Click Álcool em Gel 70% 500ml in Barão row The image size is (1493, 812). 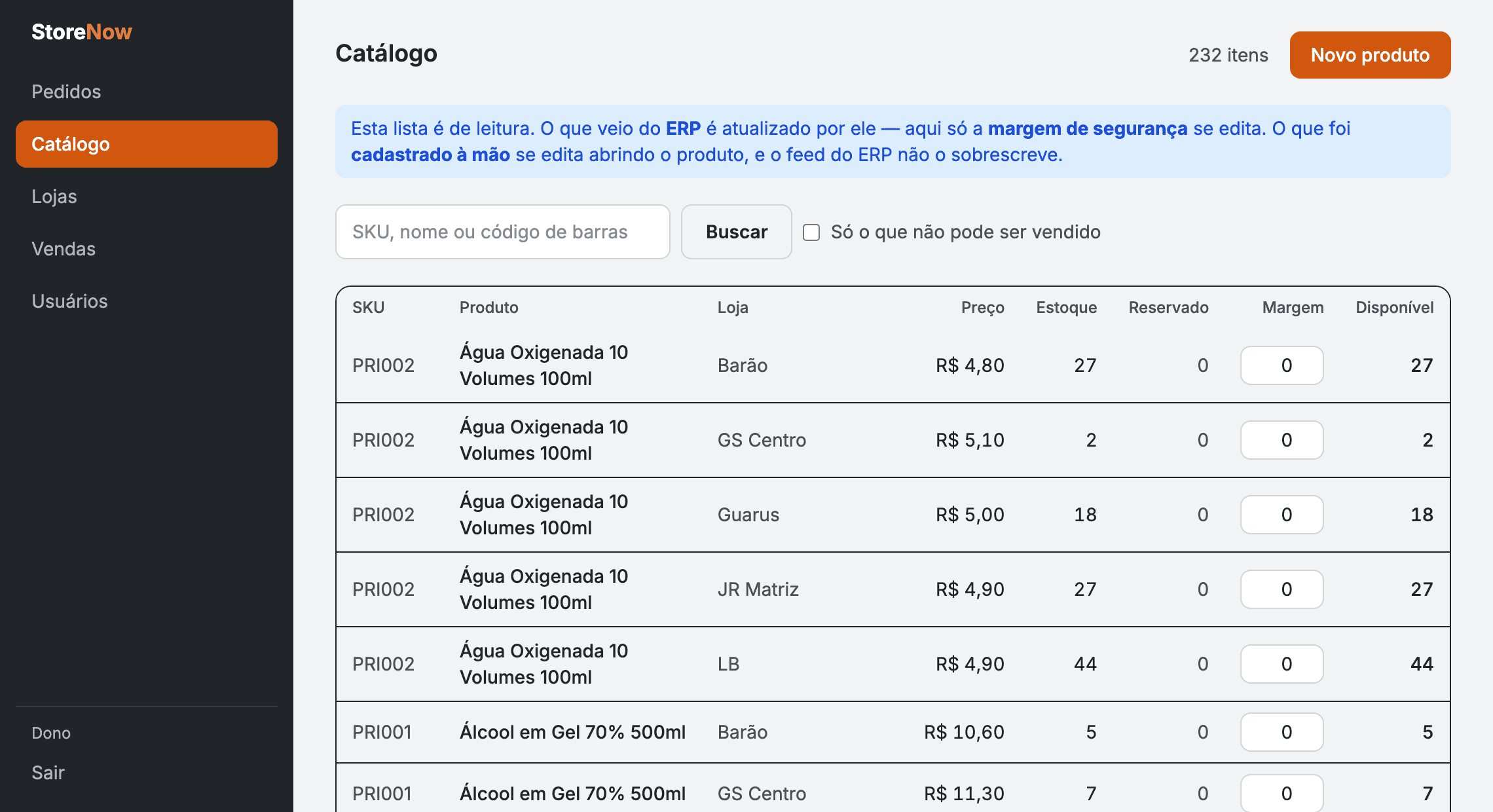[572, 732]
